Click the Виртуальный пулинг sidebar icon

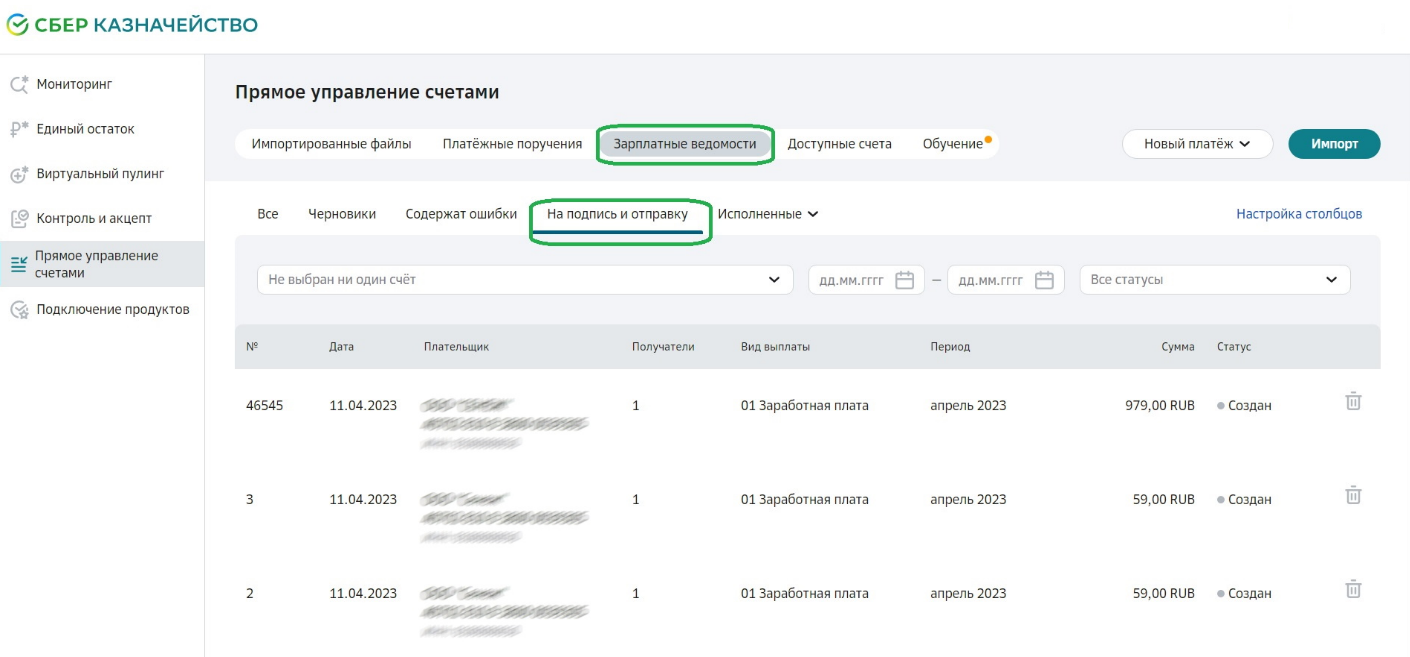[x=19, y=174]
